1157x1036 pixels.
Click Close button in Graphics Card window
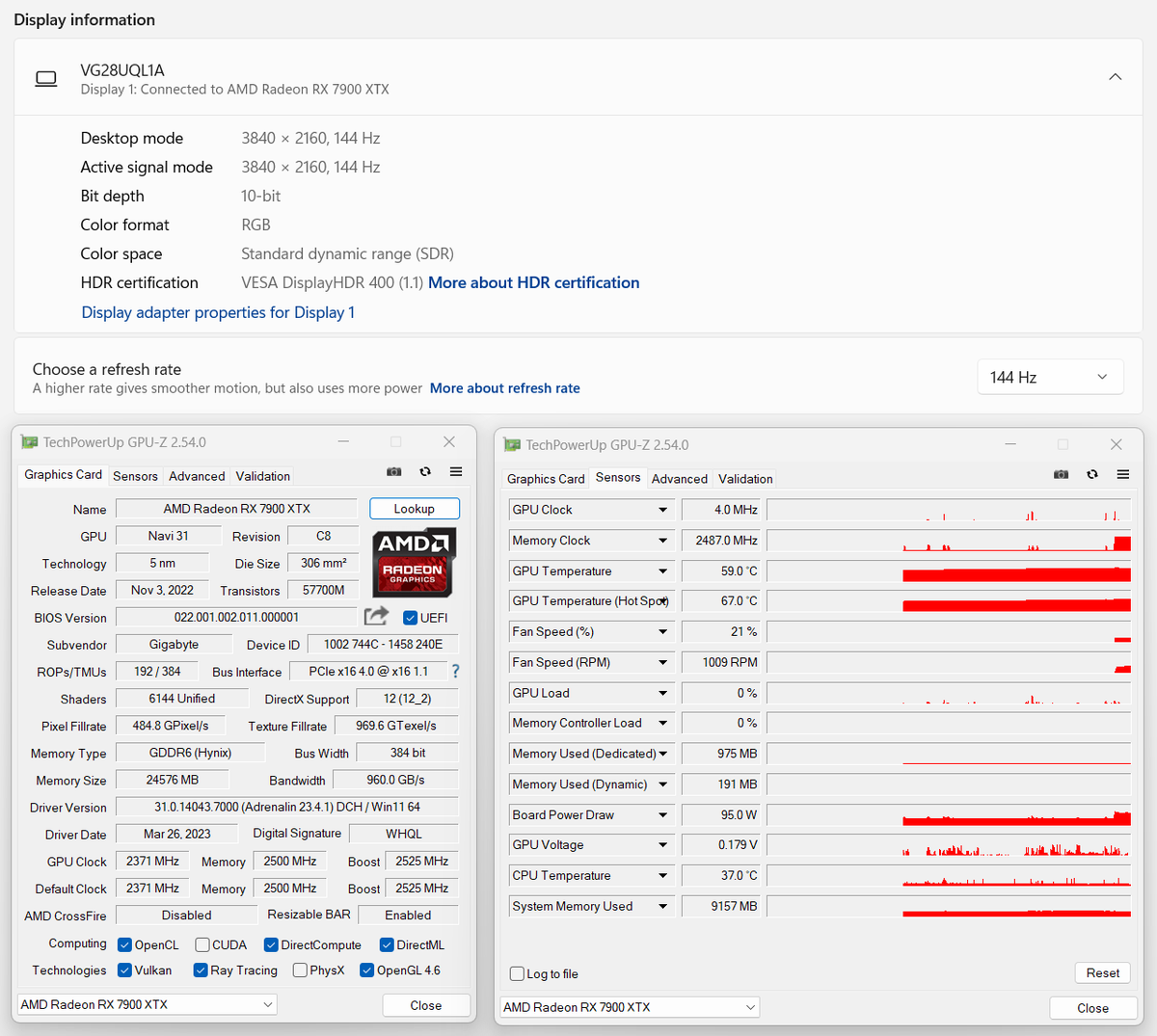pos(426,1005)
